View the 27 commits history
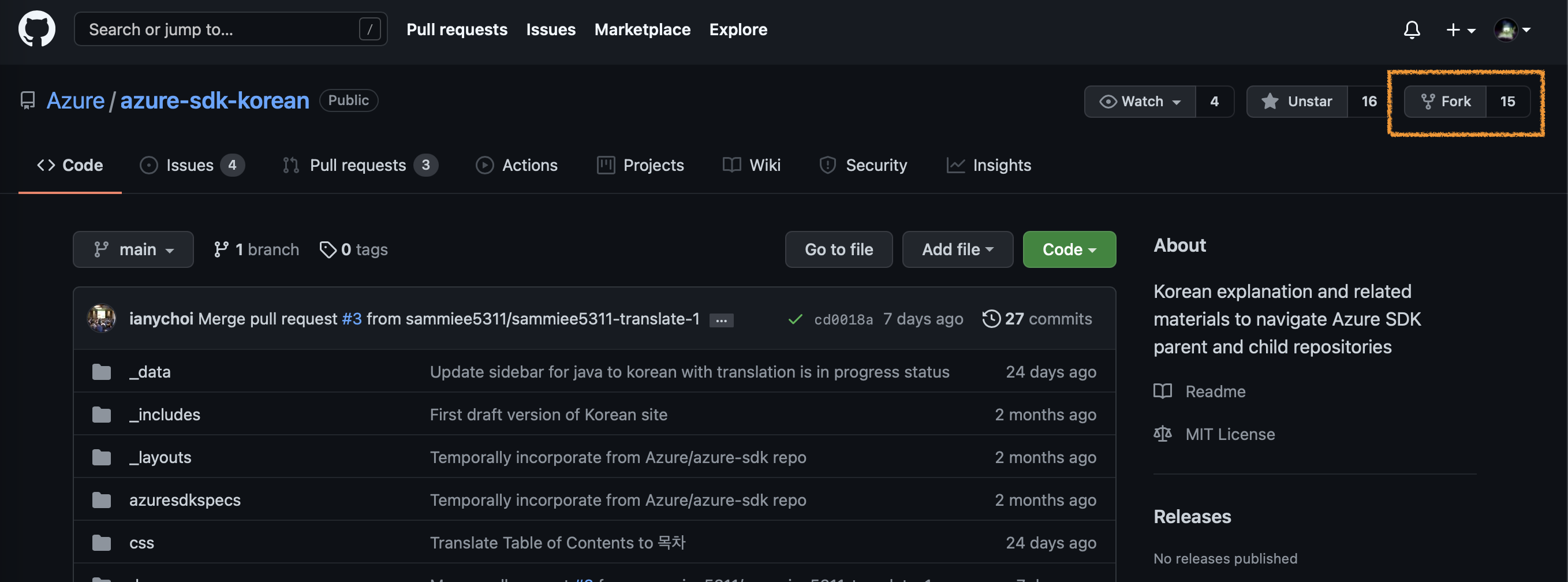 click(1037, 318)
